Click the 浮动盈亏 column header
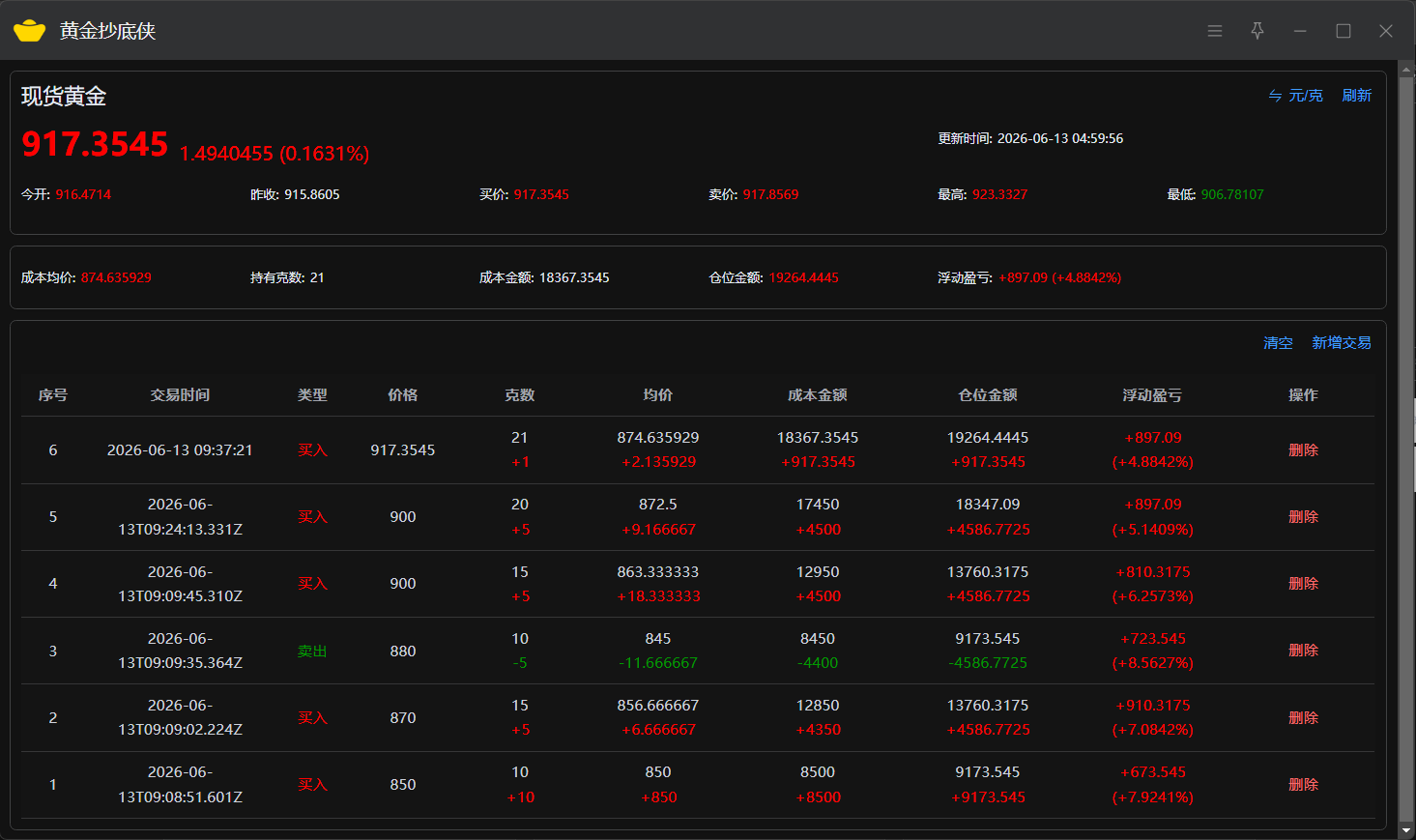Viewport: 1416px width, 840px height. coord(1152,394)
